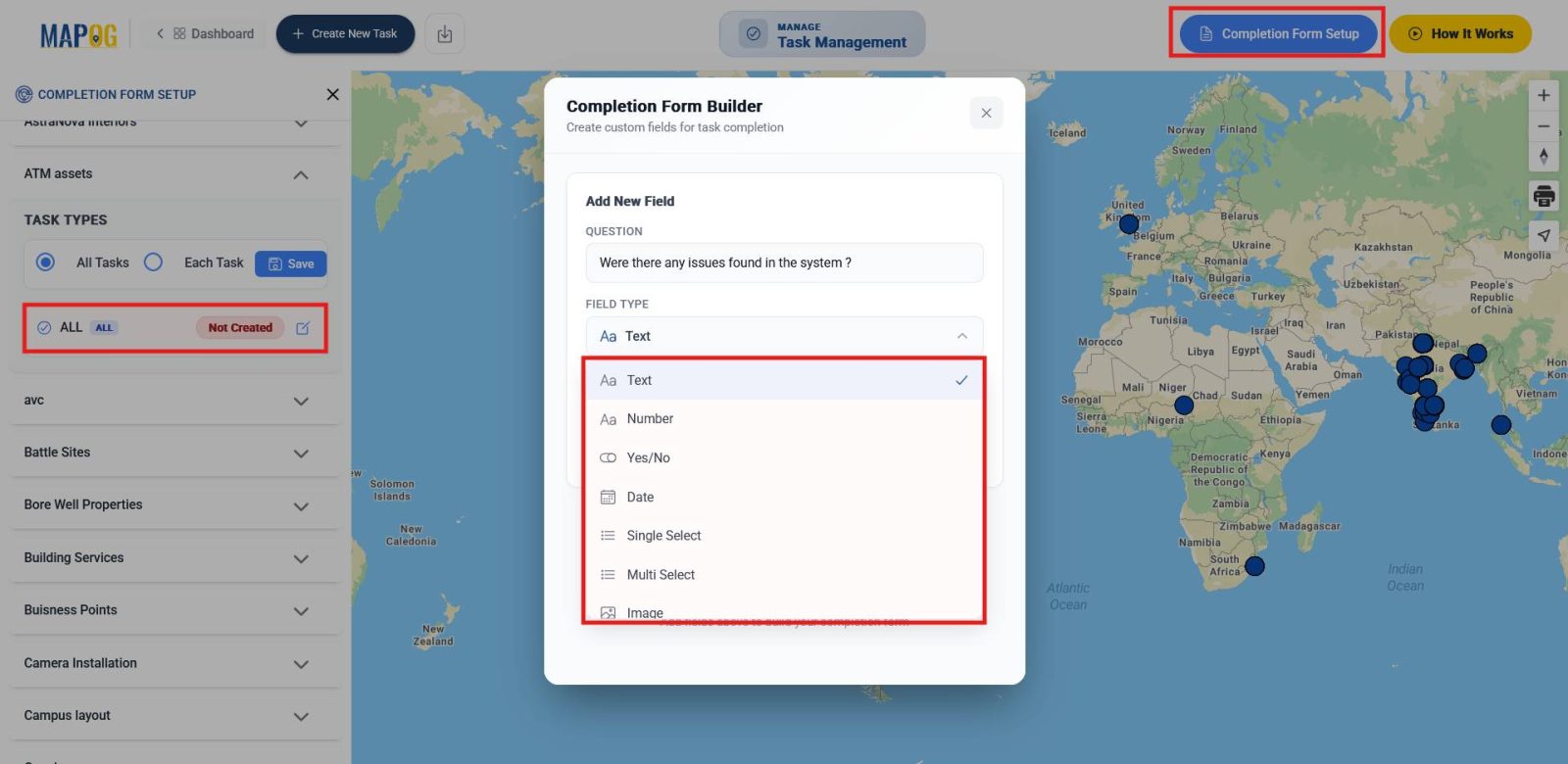Expand the Campus layout section

301,717
